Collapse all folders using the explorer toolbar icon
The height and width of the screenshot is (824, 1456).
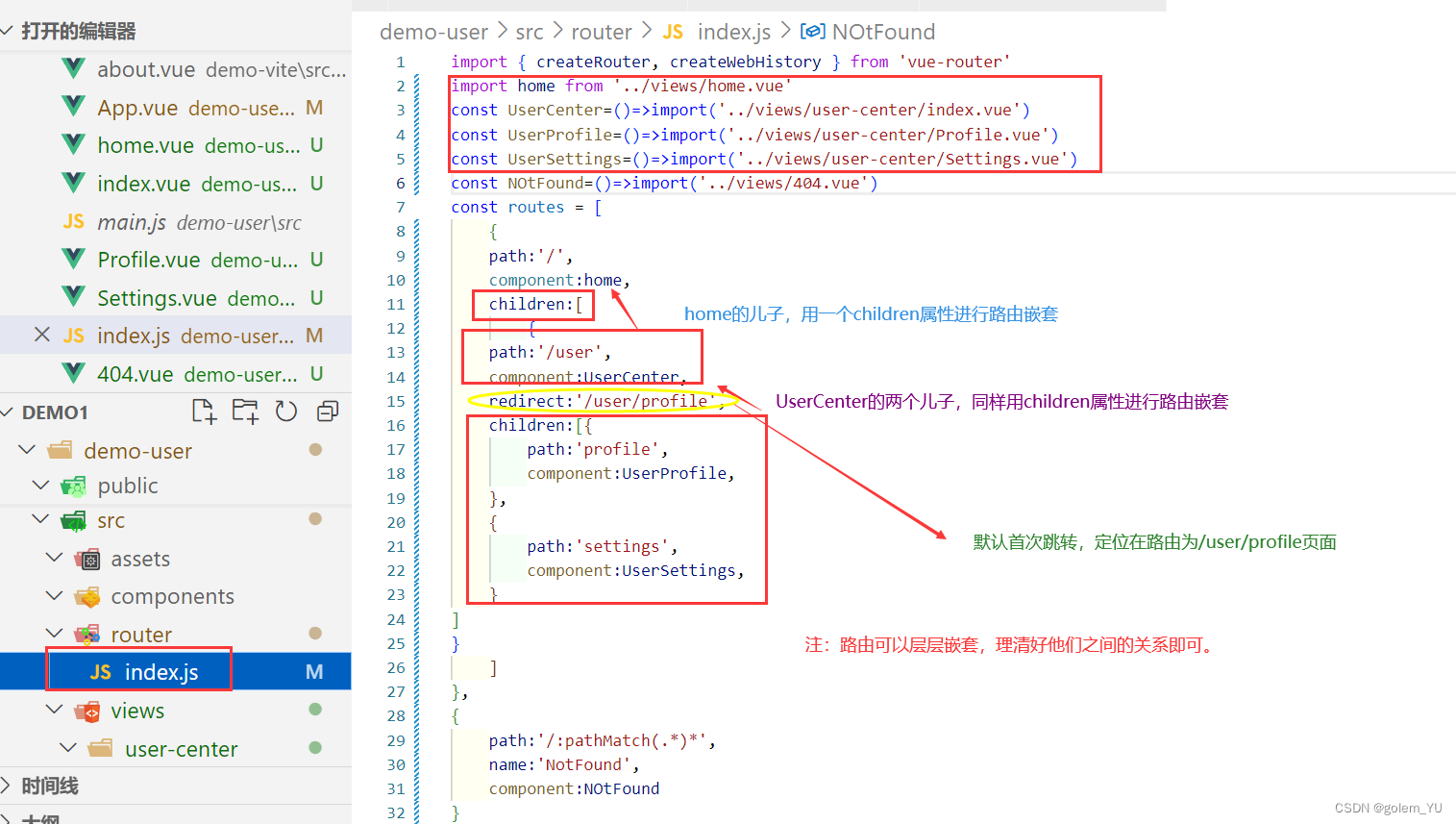coord(327,411)
